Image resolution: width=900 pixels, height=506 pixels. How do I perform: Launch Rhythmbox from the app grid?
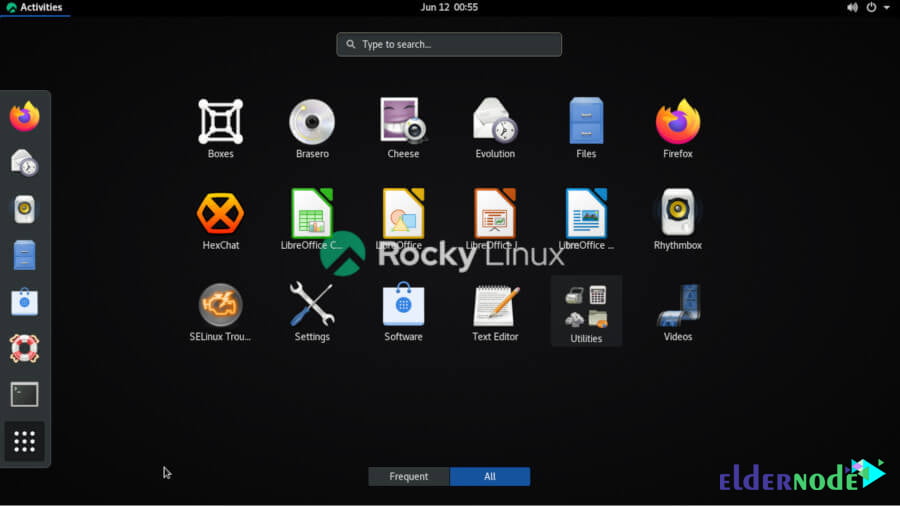point(678,219)
